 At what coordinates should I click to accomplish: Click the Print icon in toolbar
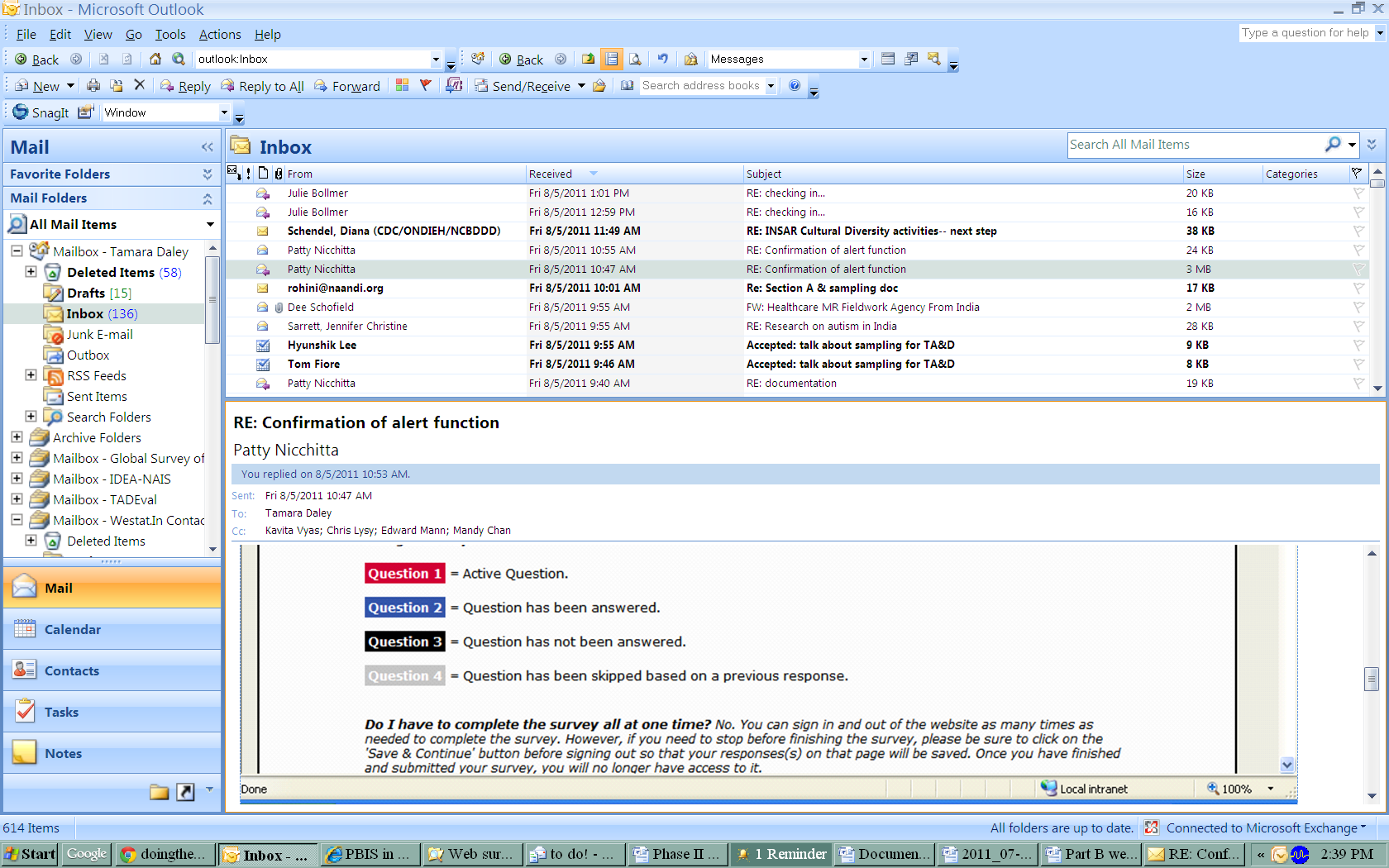93,86
